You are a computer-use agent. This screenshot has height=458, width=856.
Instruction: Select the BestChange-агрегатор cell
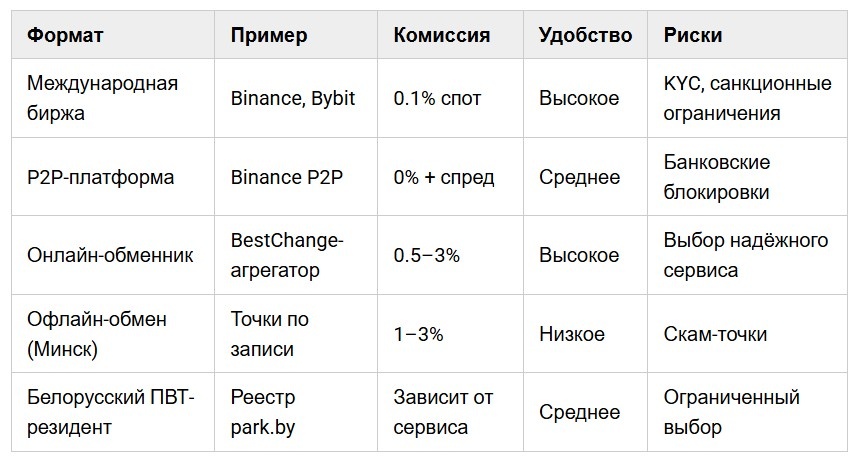pos(295,255)
